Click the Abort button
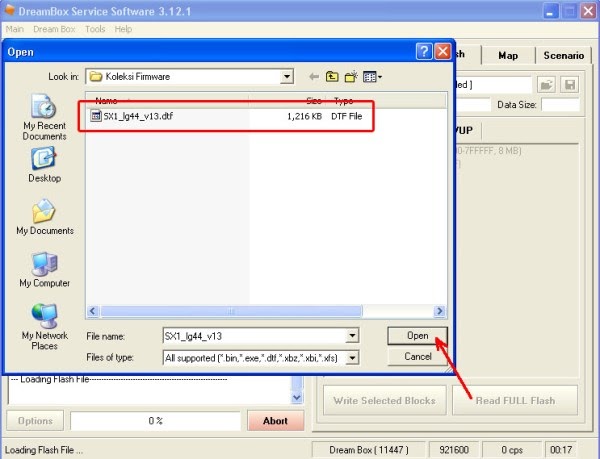 (x=276, y=421)
